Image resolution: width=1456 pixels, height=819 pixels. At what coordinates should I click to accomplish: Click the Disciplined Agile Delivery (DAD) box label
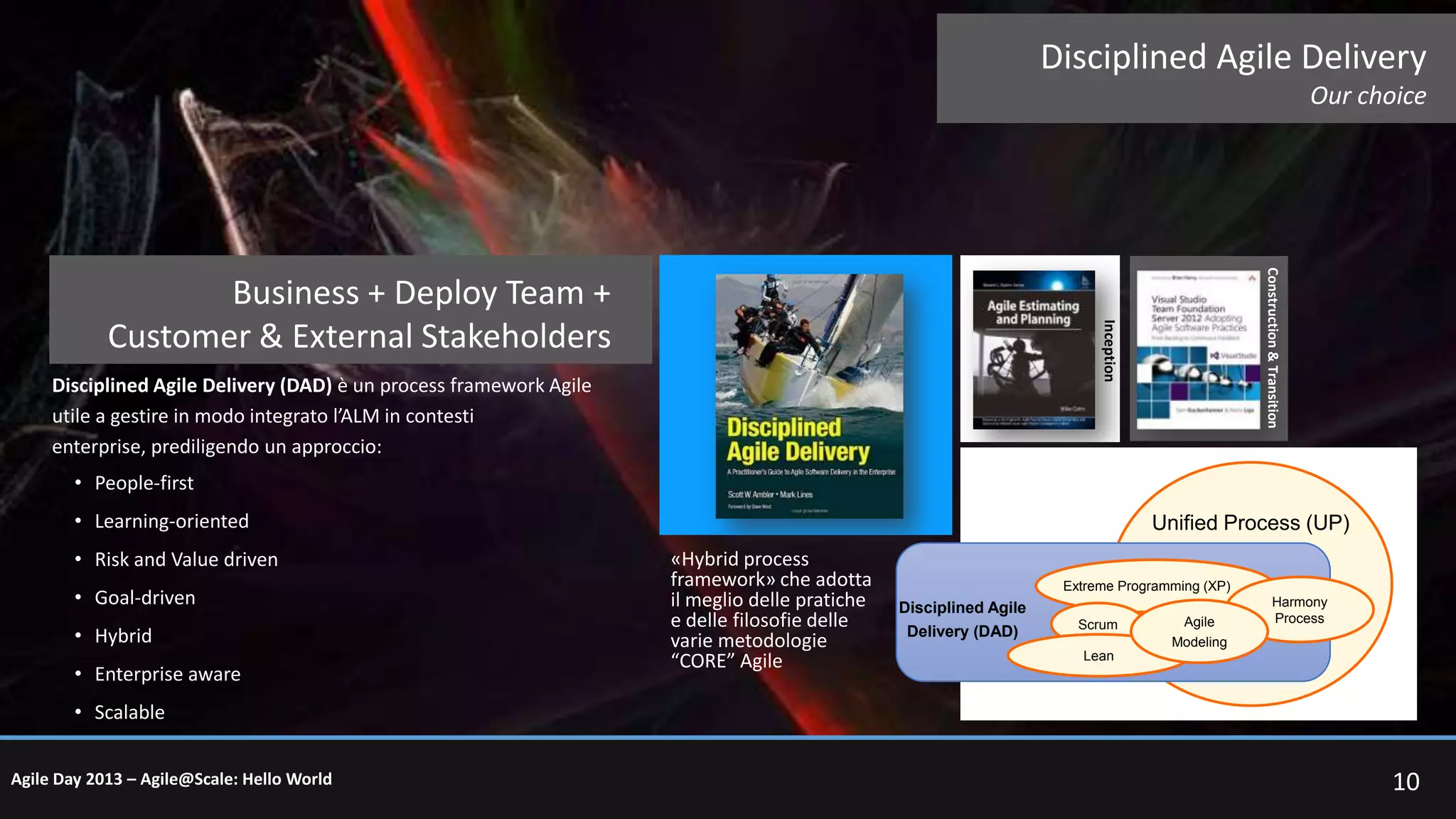[962, 619]
